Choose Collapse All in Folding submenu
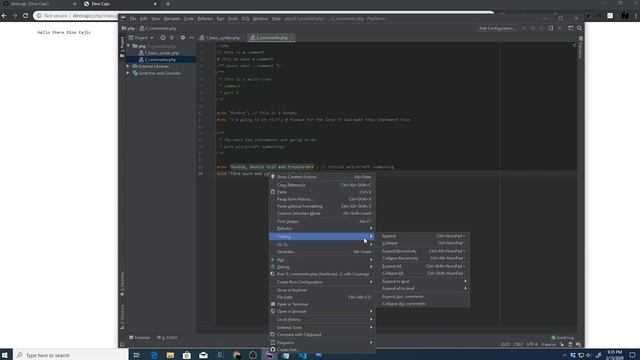 [x=423, y=273]
